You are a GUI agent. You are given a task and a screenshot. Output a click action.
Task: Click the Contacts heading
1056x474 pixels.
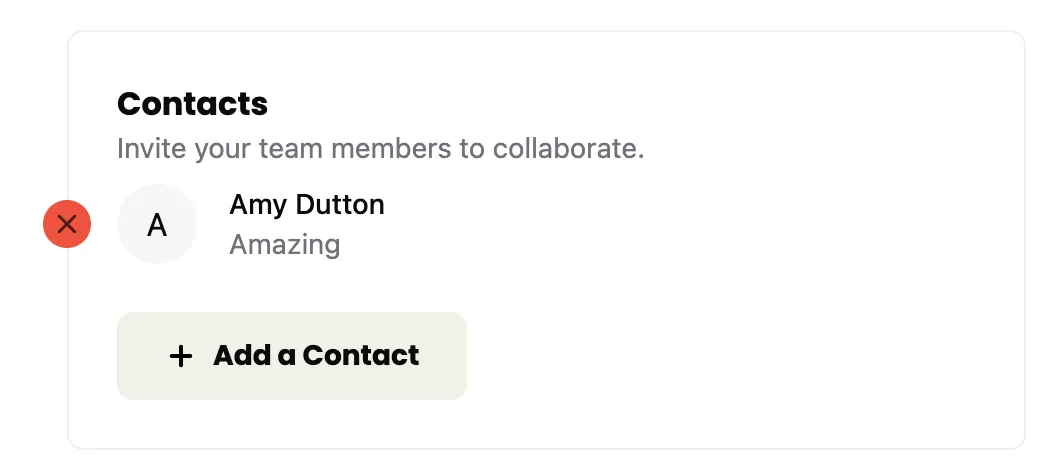point(192,103)
